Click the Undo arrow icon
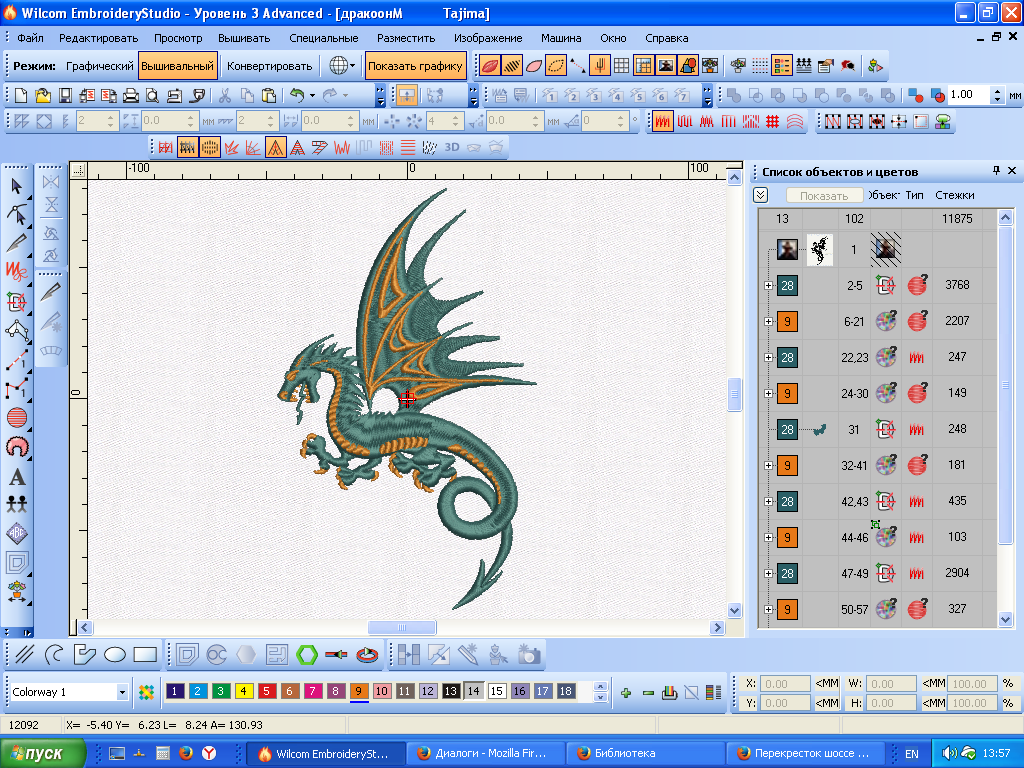 [297, 96]
